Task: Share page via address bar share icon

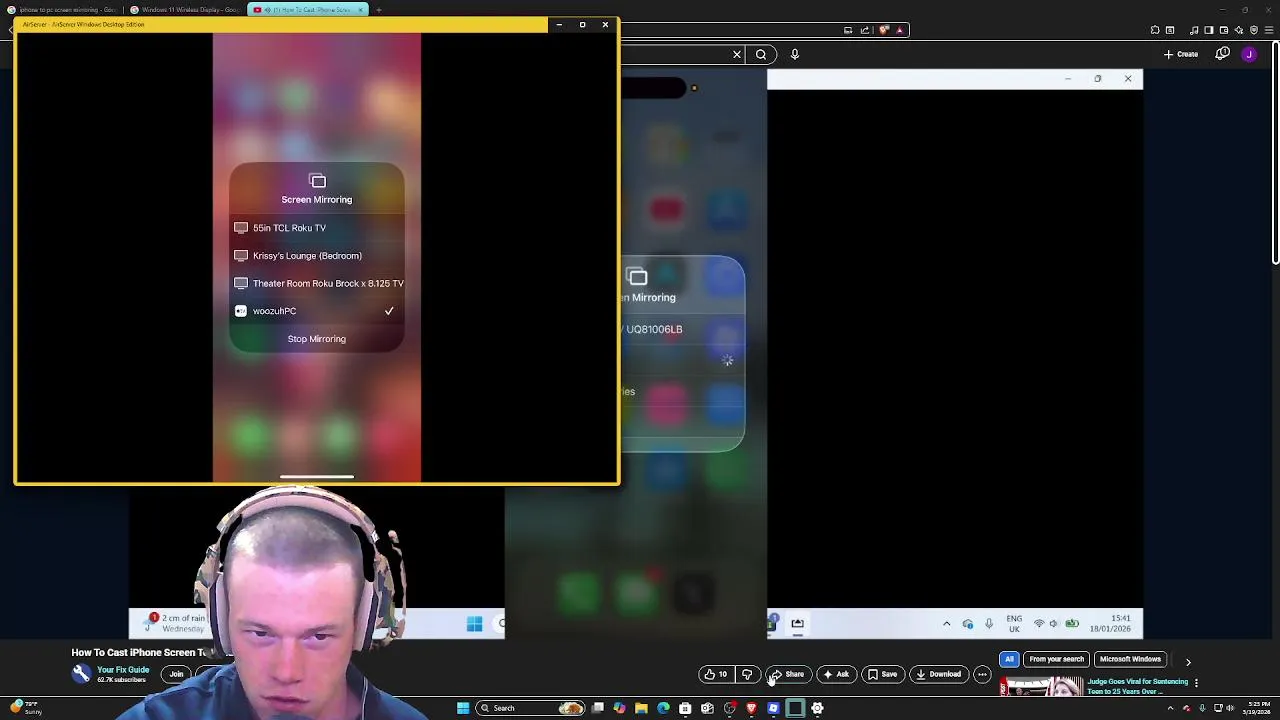Action: tap(865, 30)
